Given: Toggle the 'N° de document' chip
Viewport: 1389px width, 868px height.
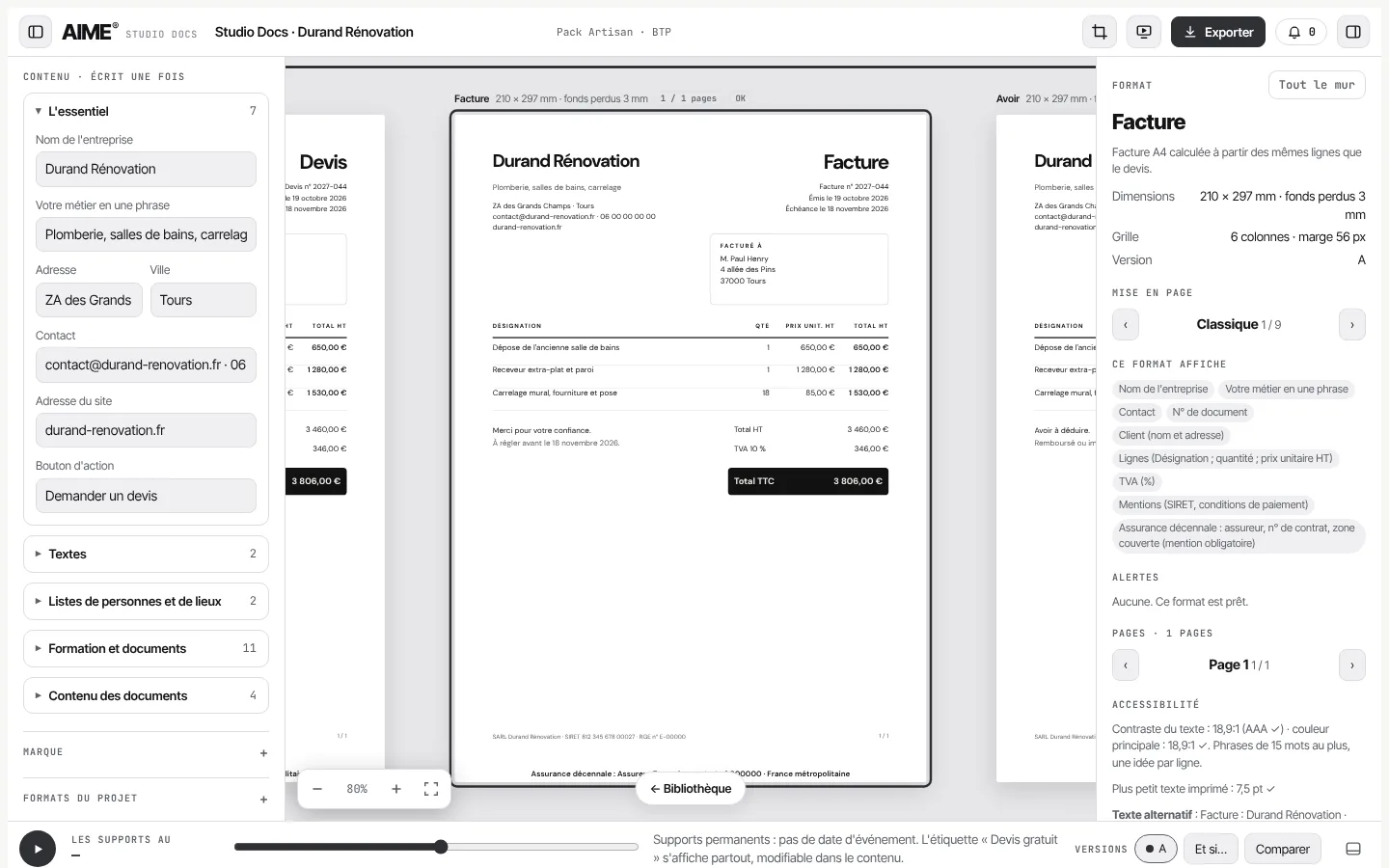Looking at the screenshot, I should (x=1210, y=412).
